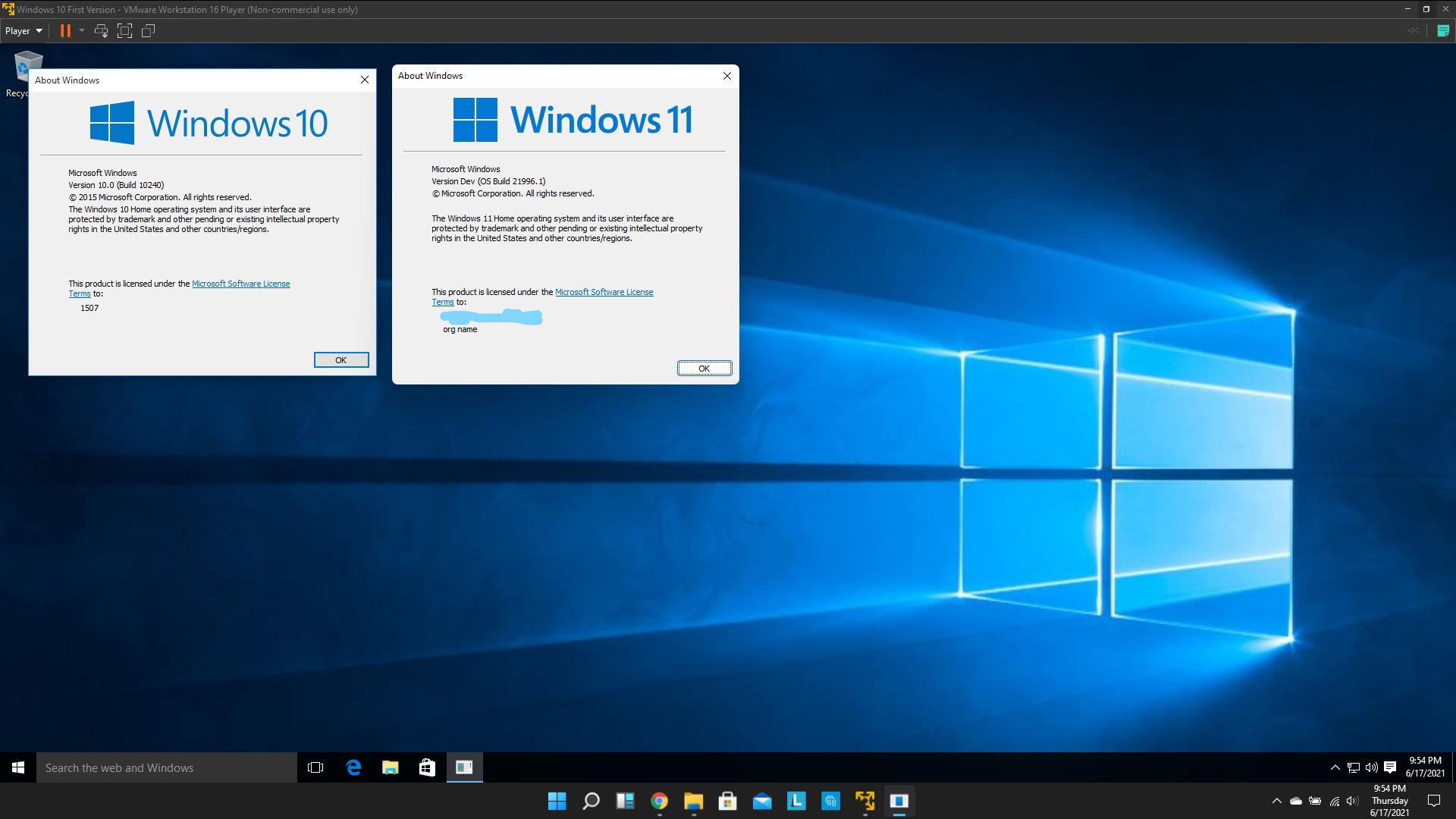Open the Microsoft Software License link in the Windows 11 dialog
The image size is (1456, 819).
tap(604, 292)
